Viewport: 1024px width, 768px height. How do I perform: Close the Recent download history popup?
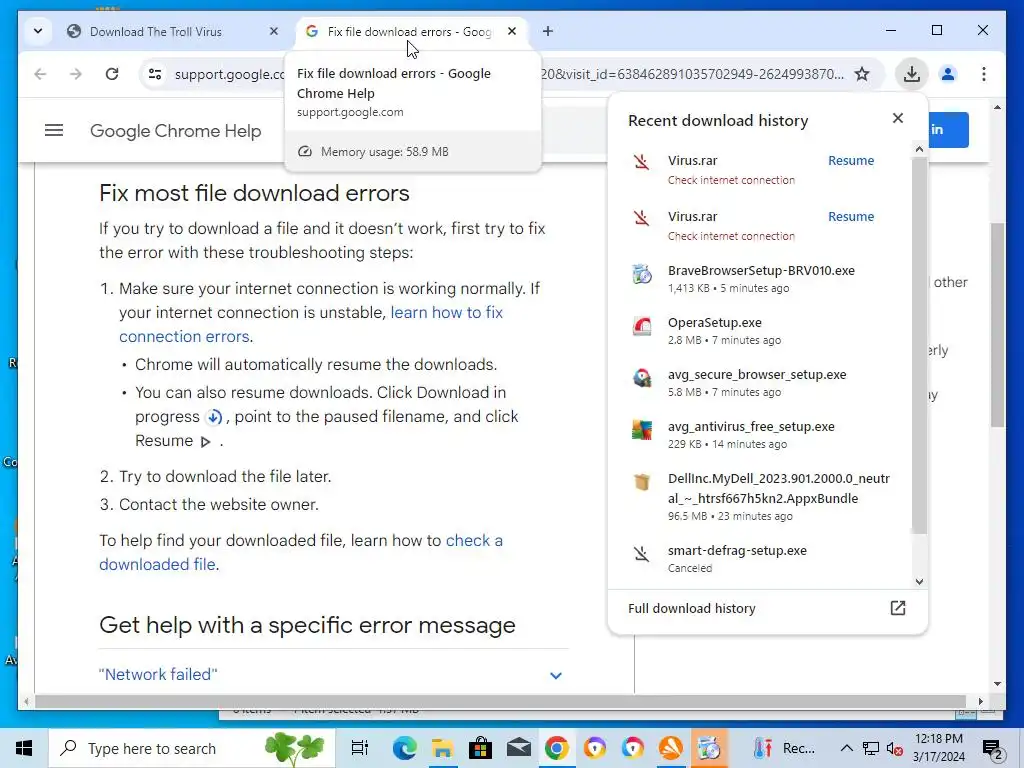(898, 118)
